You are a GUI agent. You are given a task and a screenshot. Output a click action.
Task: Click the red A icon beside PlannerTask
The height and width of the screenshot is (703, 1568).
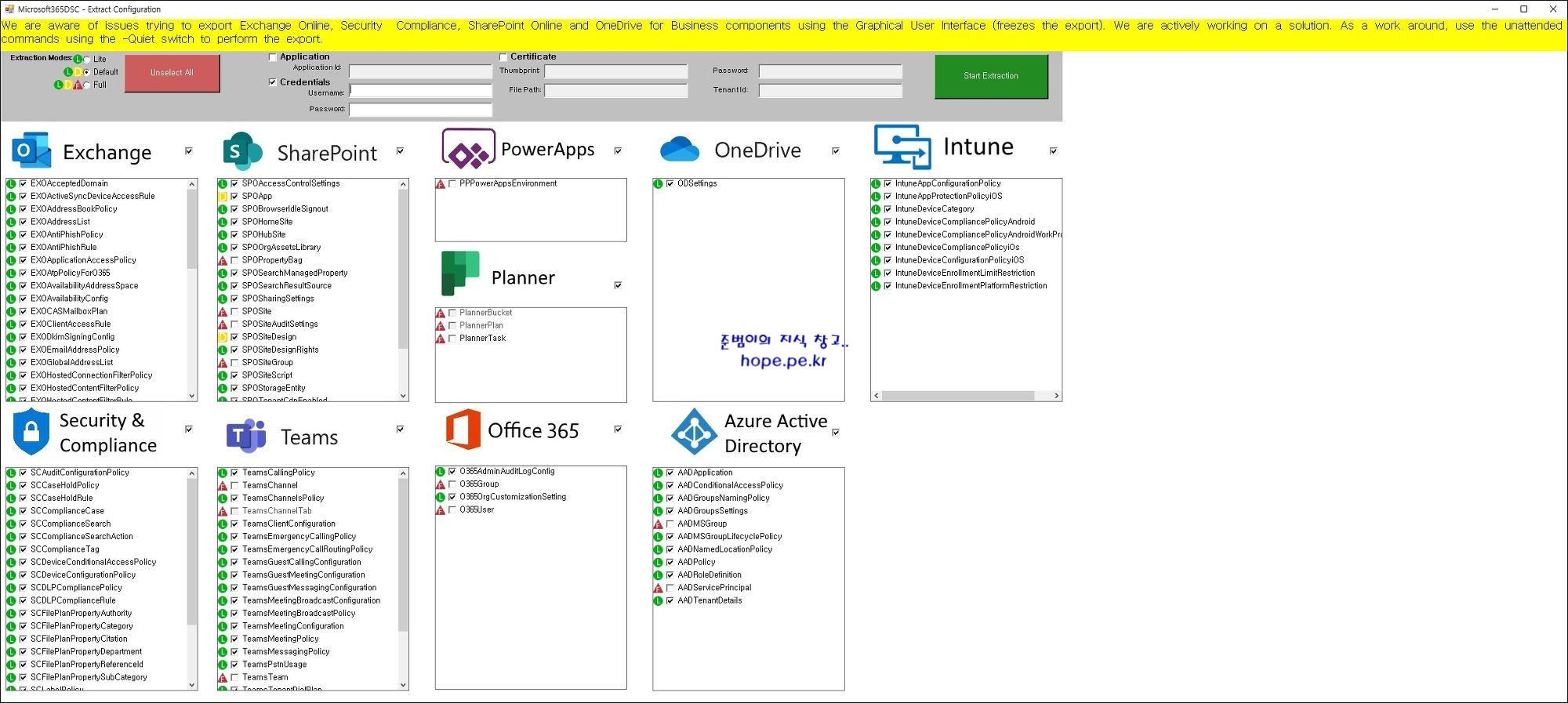[441, 339]
